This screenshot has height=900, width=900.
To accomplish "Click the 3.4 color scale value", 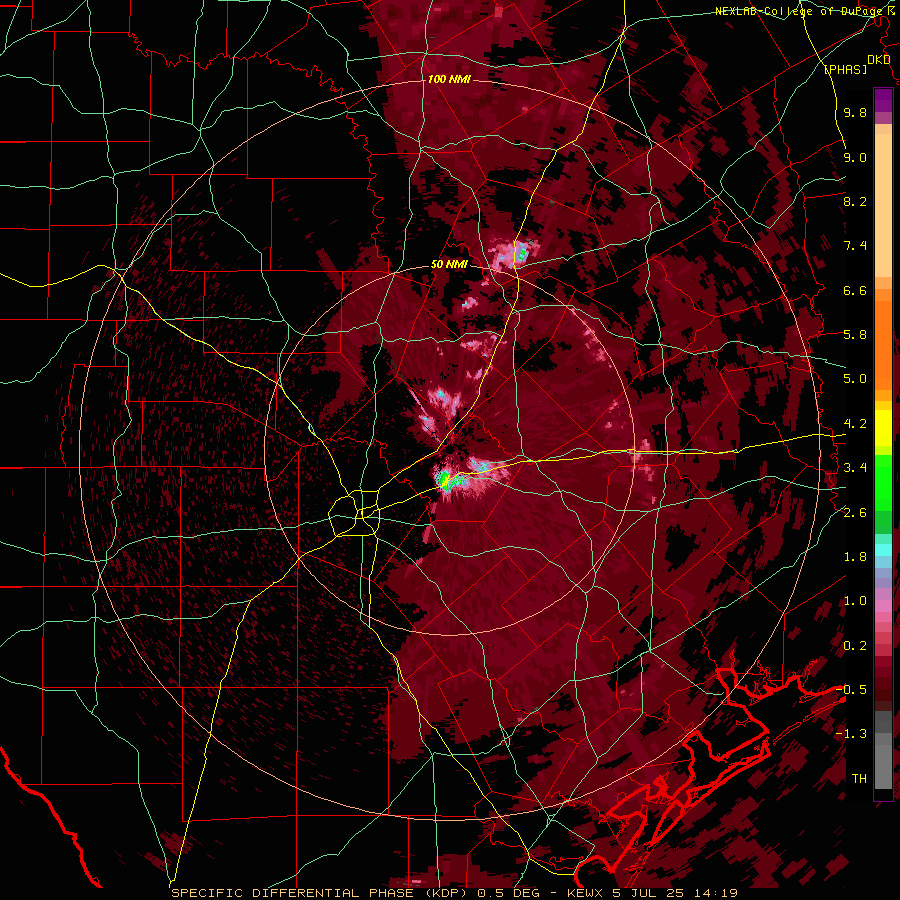I will [855, 468].
